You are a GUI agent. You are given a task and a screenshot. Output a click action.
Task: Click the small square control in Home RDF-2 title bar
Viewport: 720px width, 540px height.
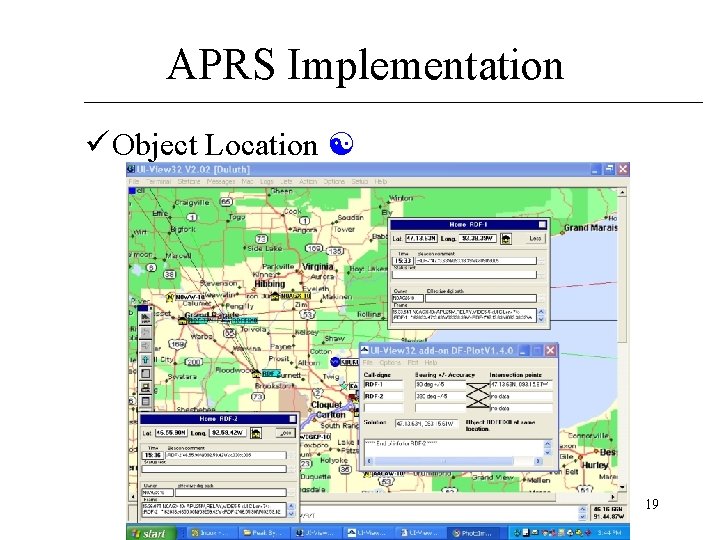(x=292, y=419)
